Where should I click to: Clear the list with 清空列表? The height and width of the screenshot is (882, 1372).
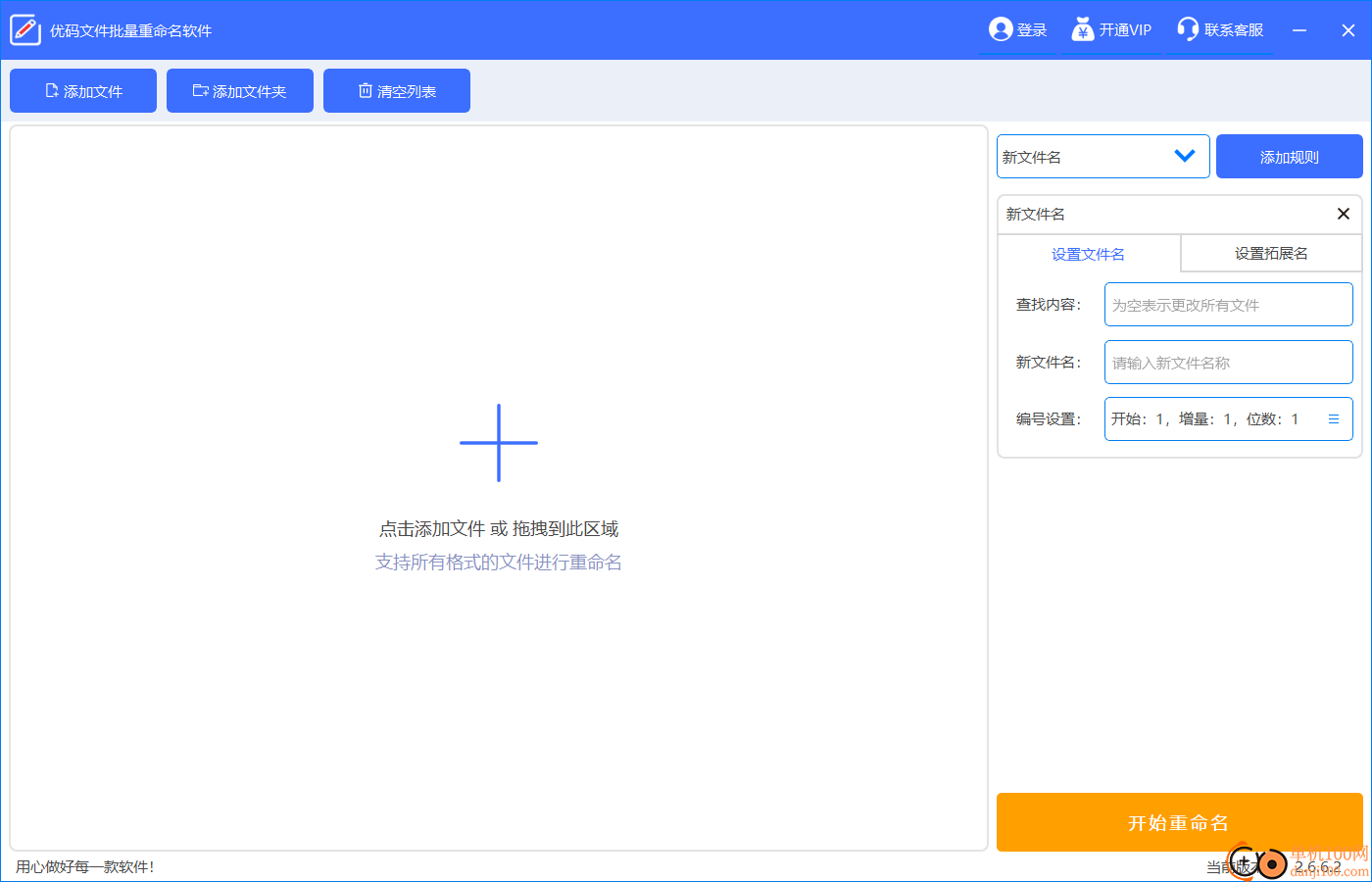tap(397, 91)
